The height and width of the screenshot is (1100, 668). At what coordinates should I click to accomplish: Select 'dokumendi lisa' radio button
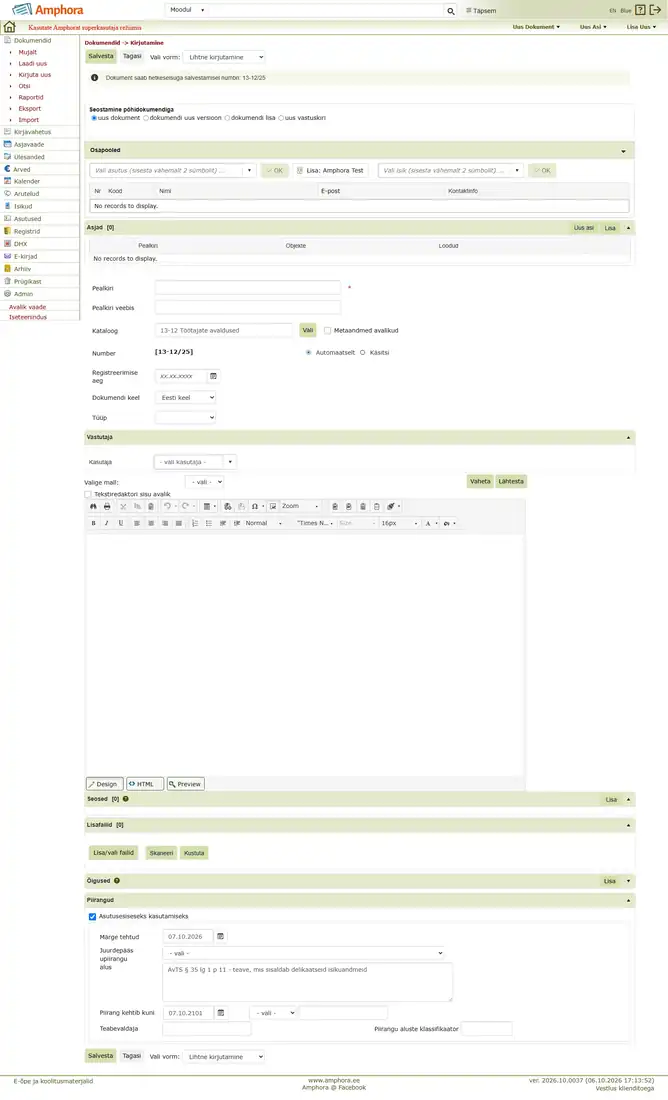[227, 118]
